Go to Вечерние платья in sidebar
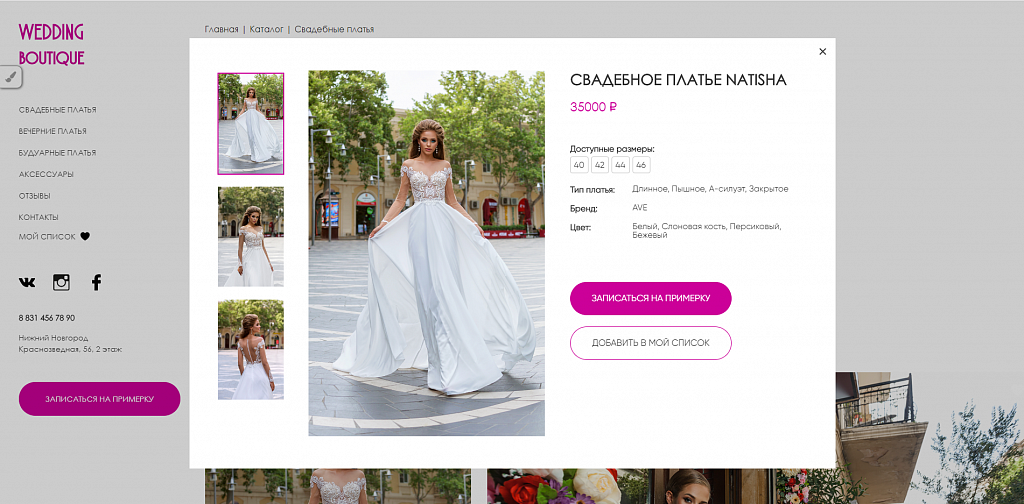The height and width of the screenshot is (504, 1024). (x=52, y=131)
